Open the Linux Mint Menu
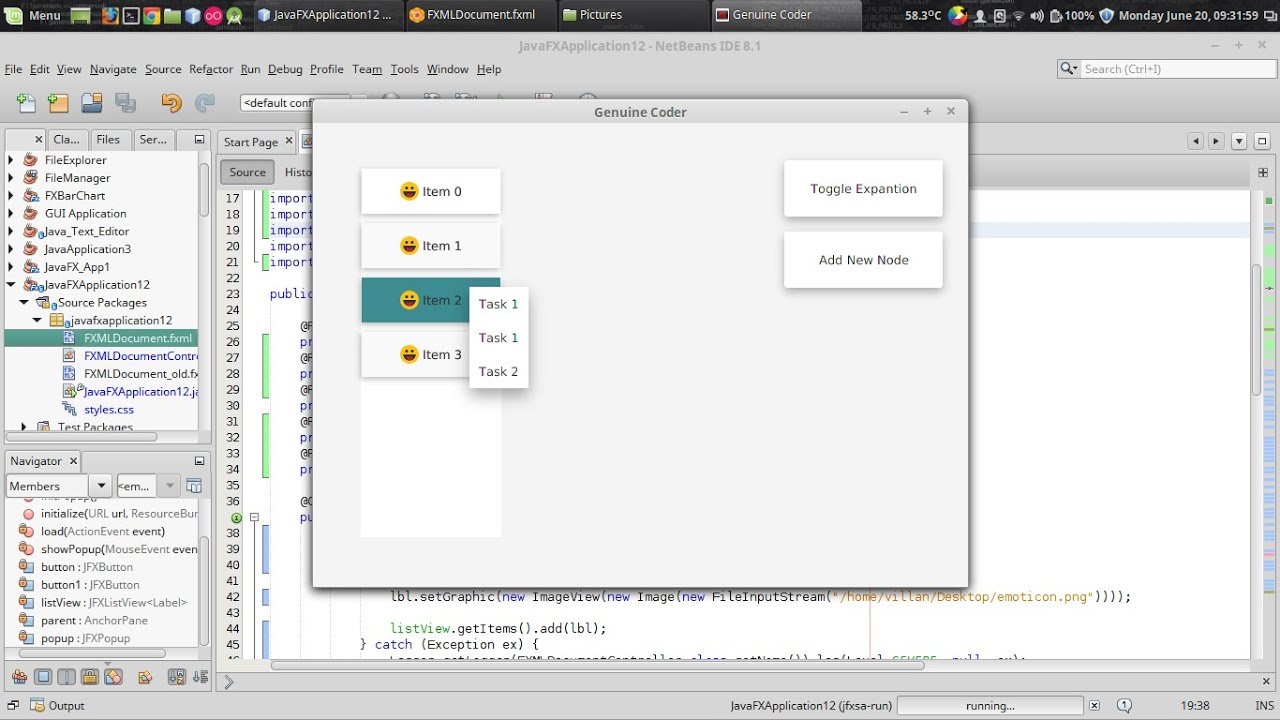1280x720 pixels. click(x=34, y=15)
